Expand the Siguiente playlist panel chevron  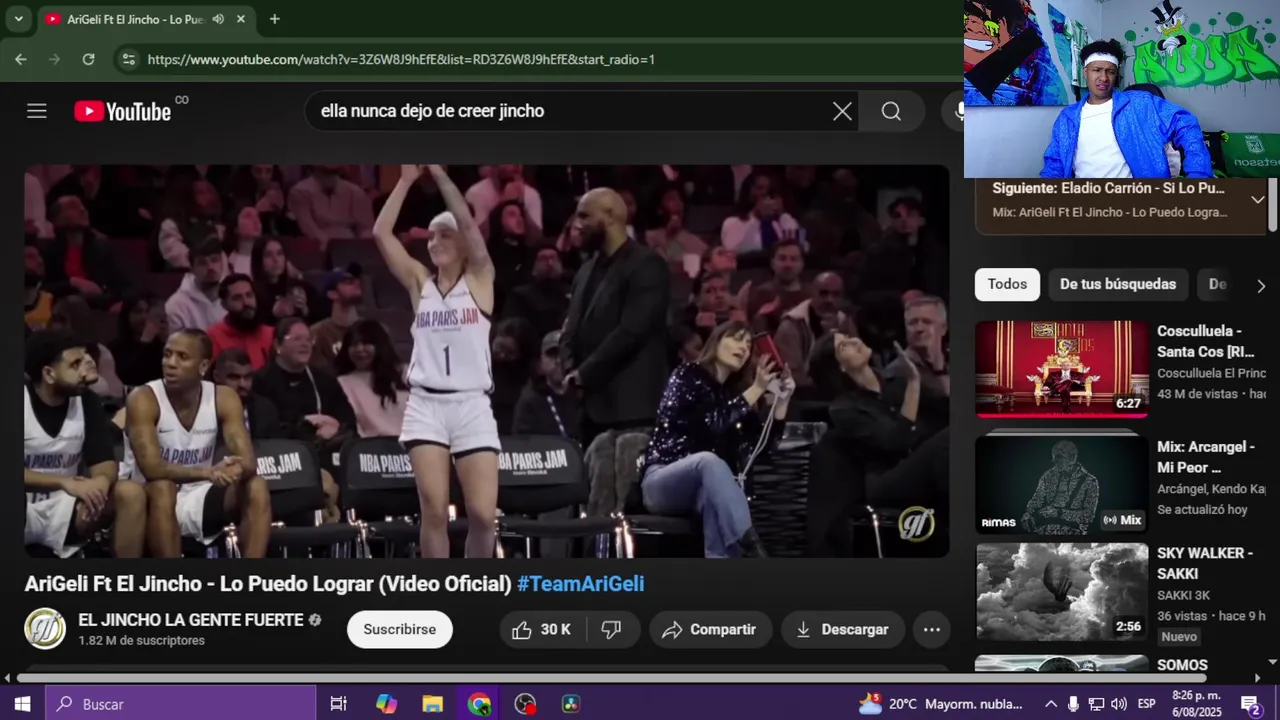coord(1257,199)
